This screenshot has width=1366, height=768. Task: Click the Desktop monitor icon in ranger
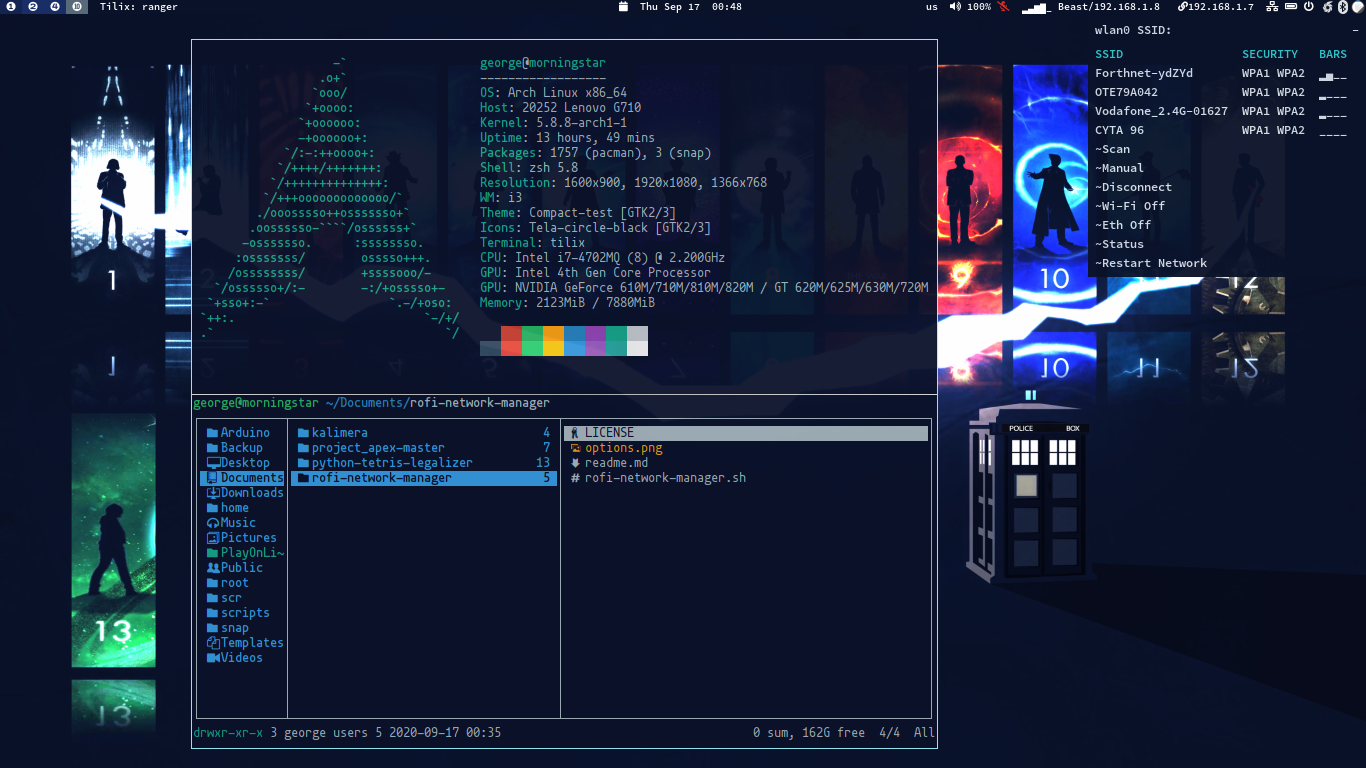pyautogui.click(x=212, y=463)
